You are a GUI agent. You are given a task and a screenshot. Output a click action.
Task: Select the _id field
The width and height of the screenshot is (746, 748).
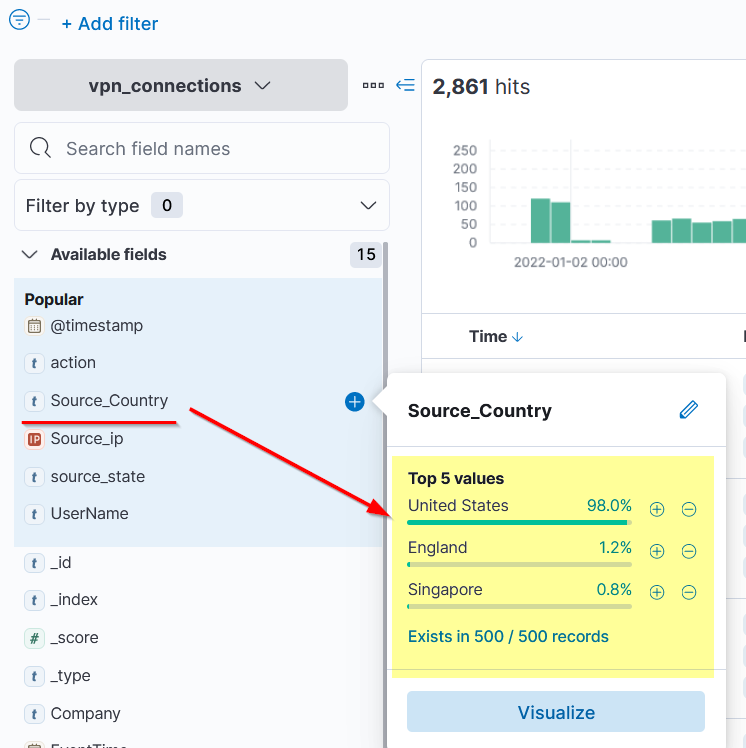[x=61, y=562]
